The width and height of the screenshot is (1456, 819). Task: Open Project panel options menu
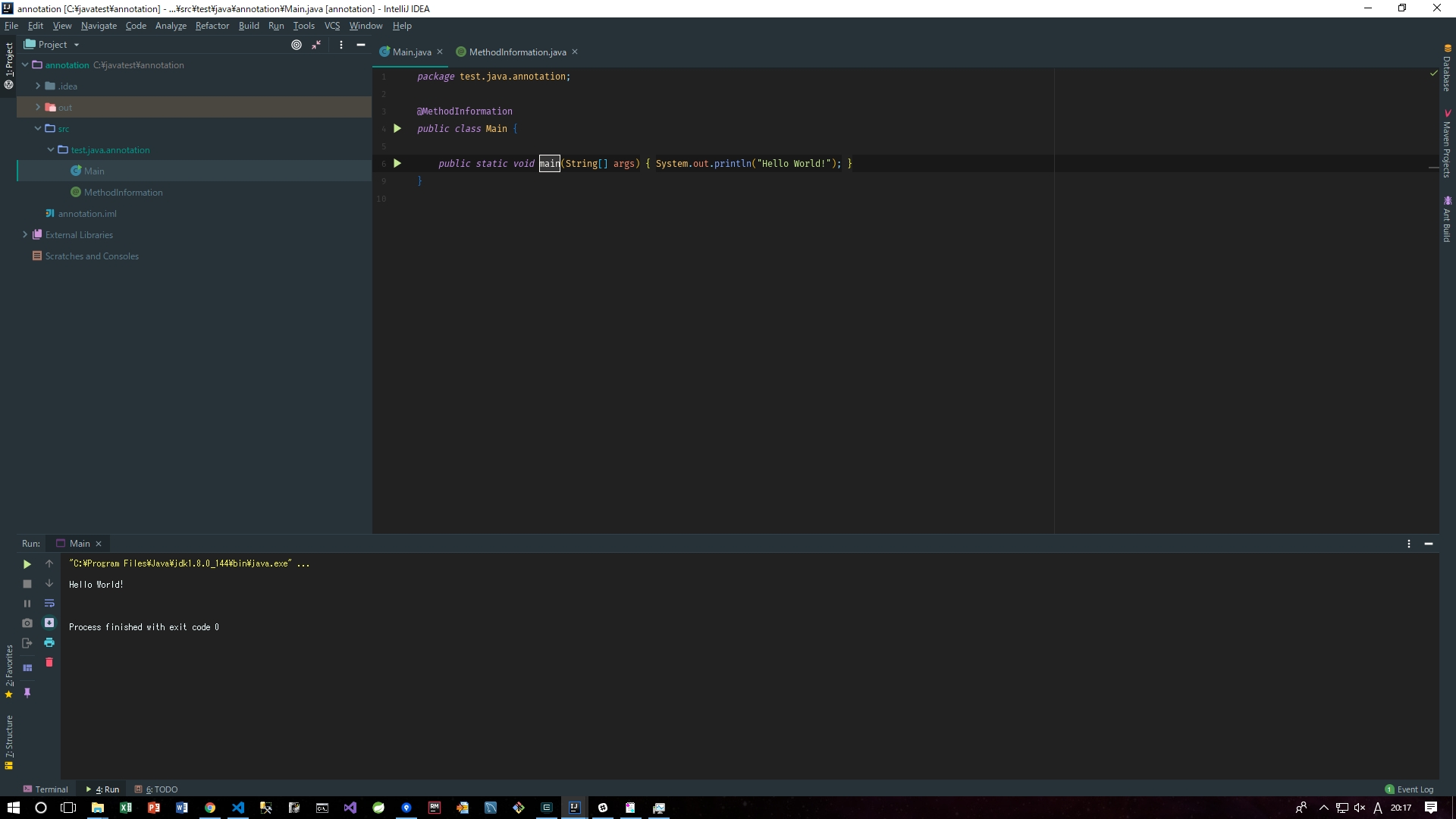point(341,45)
